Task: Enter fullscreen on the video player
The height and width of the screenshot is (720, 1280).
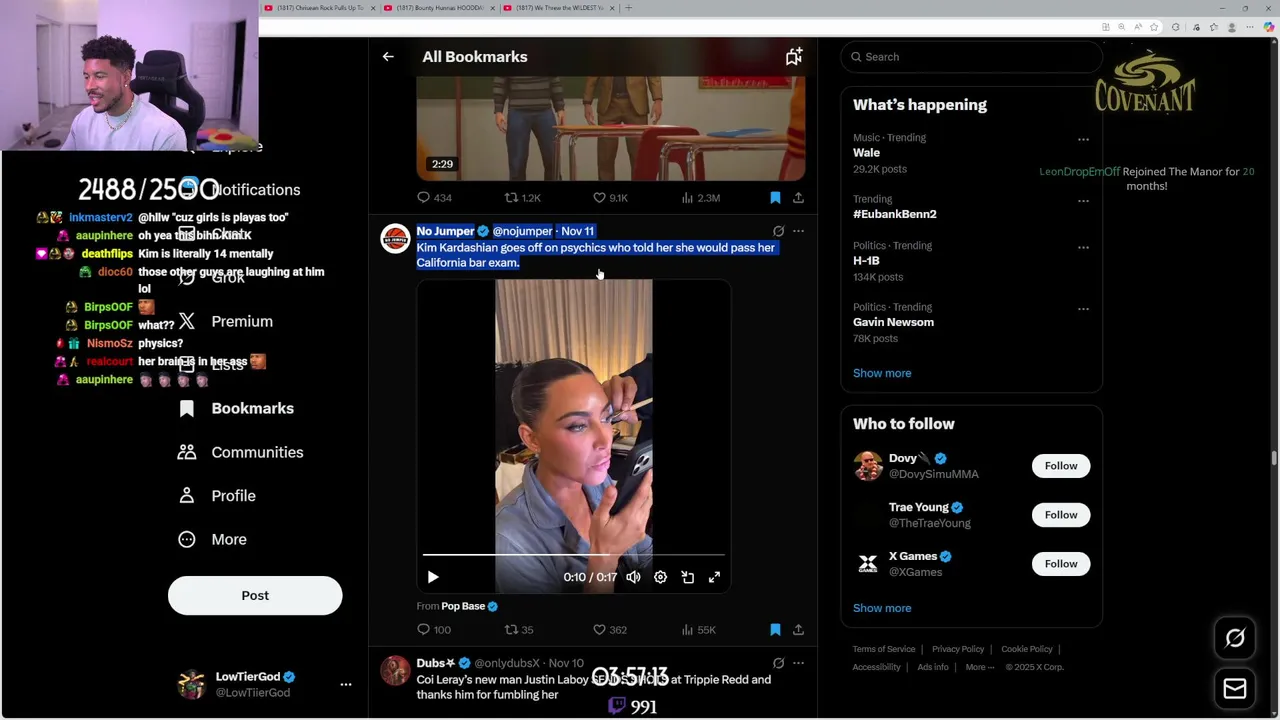Action: pyautogui.click(x=714, y=577)
